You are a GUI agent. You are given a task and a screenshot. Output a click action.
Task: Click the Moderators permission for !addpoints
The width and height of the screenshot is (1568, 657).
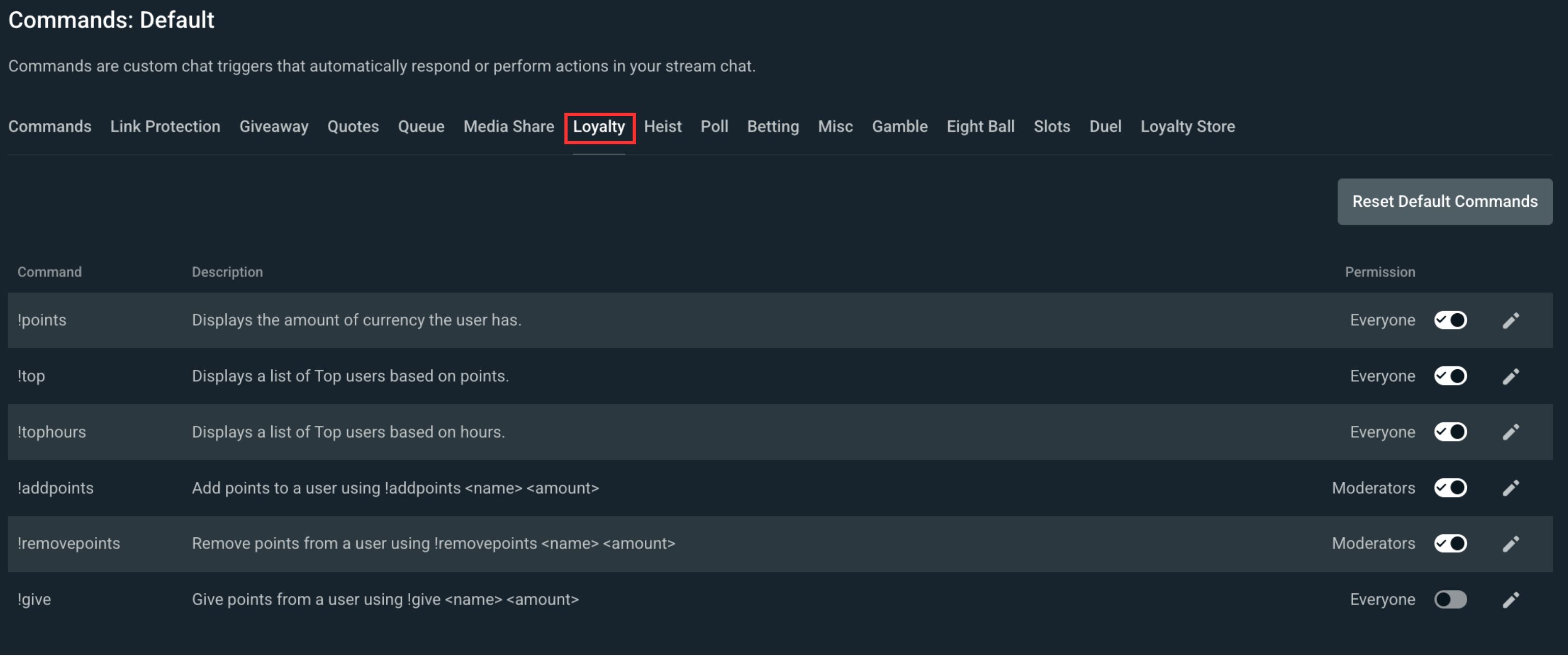pyautogui.click(x=1373, y=488)
